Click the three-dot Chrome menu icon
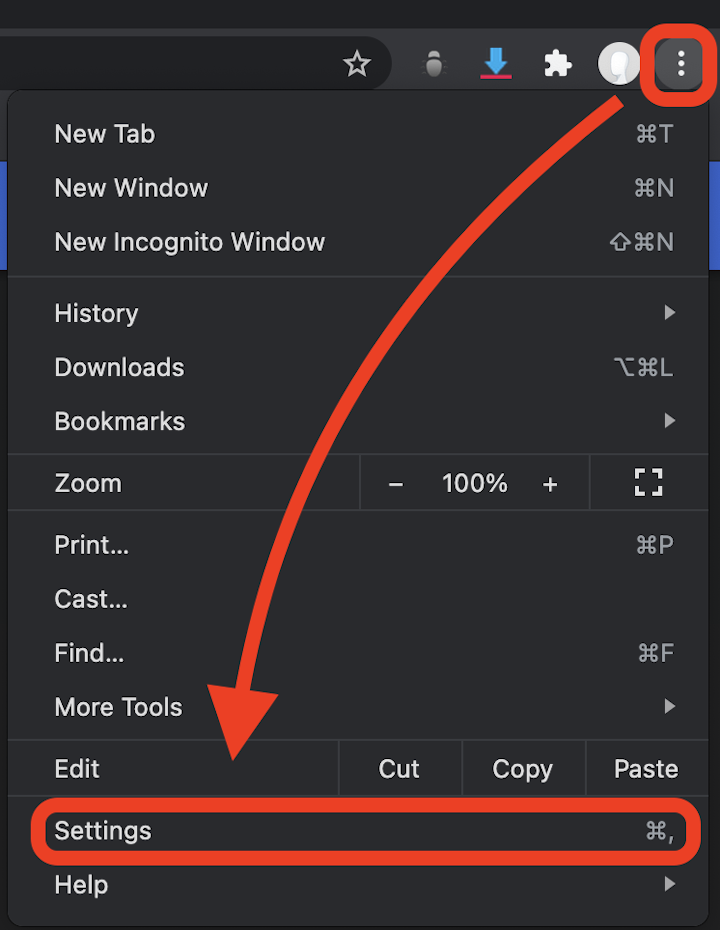720x930 pixels. click(x=679, y=63)
